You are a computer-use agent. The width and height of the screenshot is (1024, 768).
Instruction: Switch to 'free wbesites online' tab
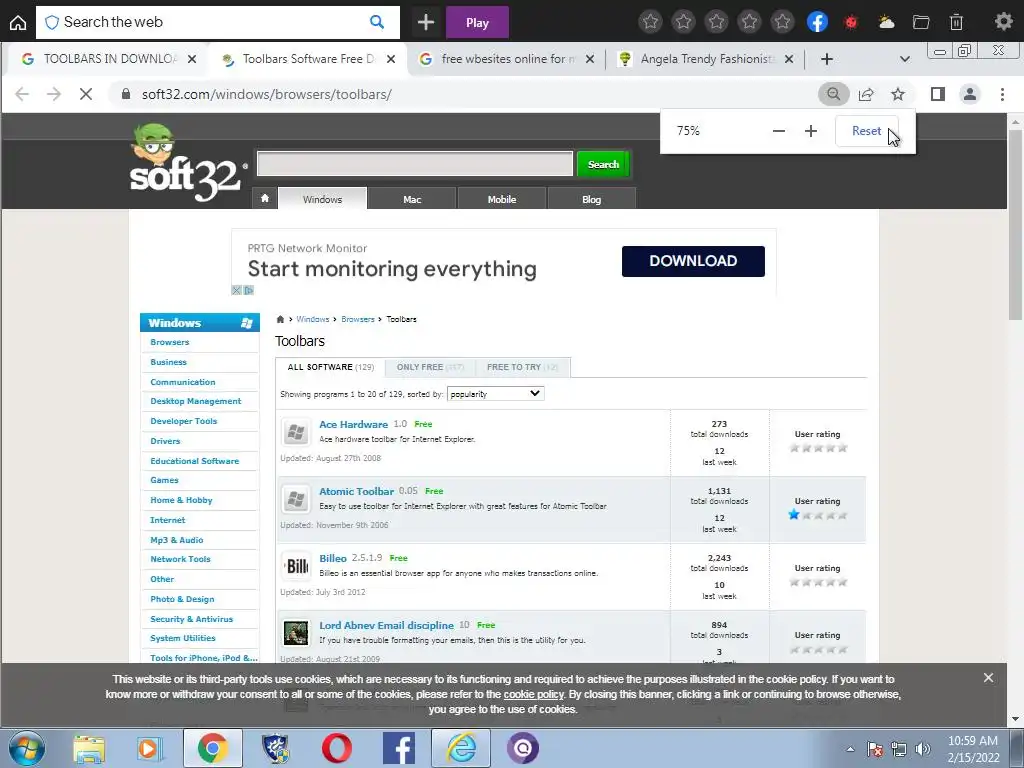(x=507, y=59)
